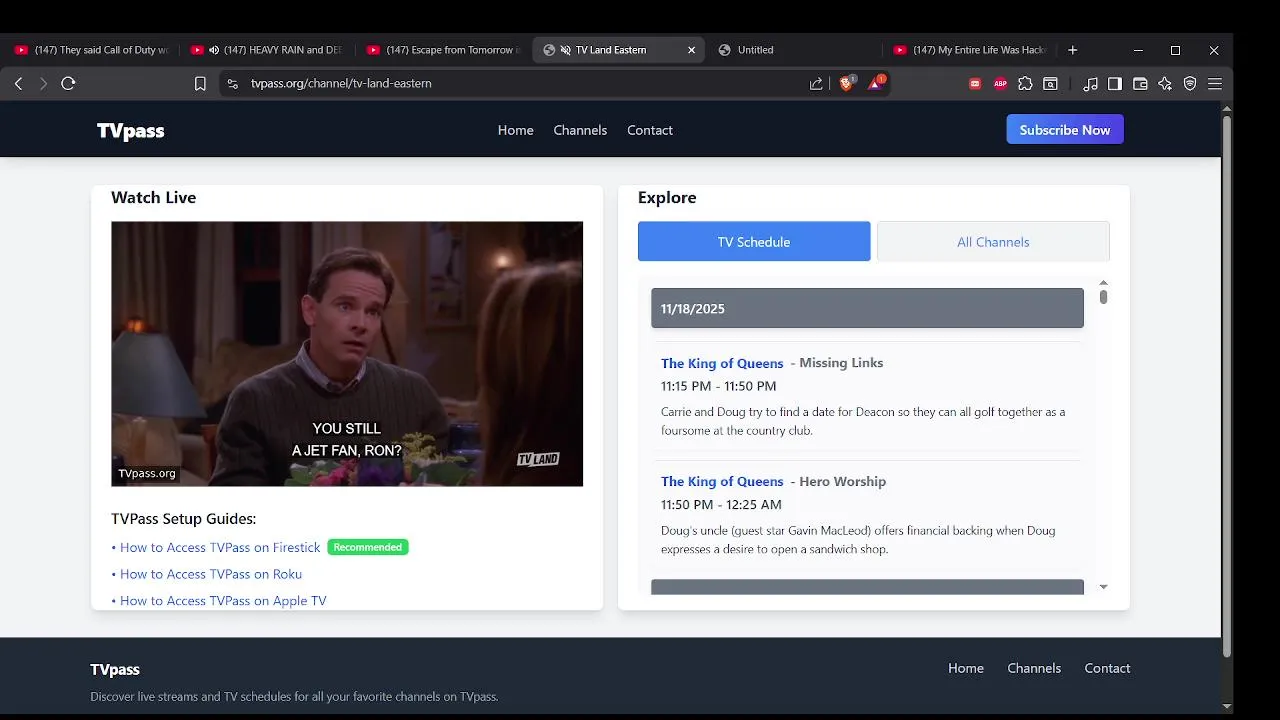Switch to "They said Call of Duty" tab
The height and width of the screenshot is (720, 1280).
(92, 50)
